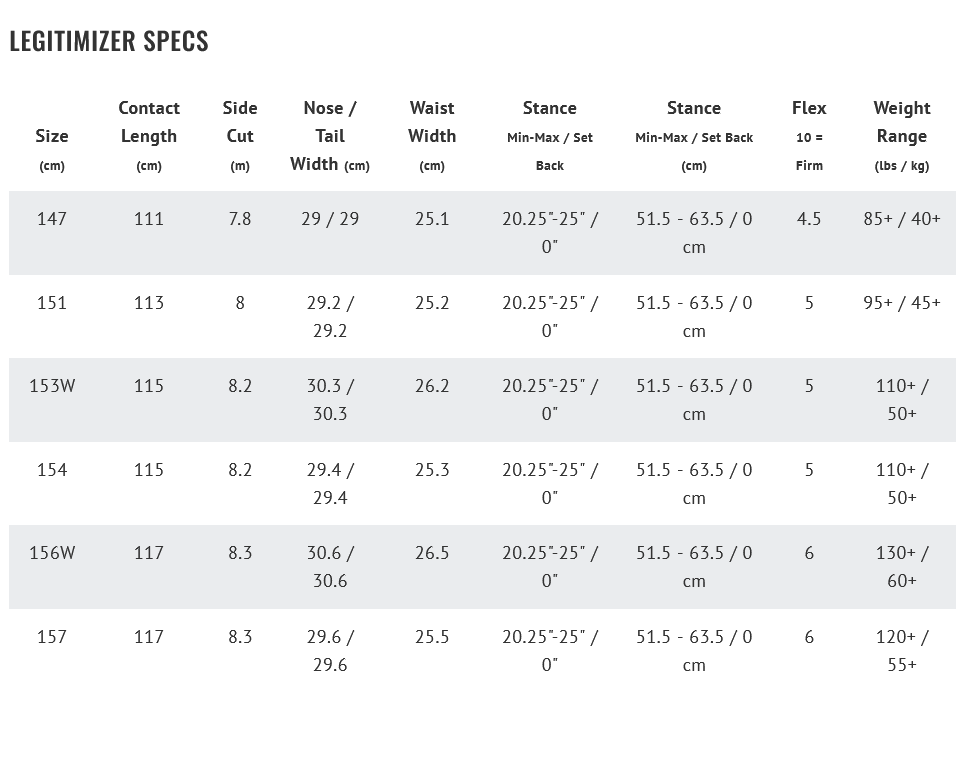This screenshot has height=763, width=965.
Task: Select the 85+ / 40+ weight range cell
Action: pyautogui.click(x=902, y=218)
